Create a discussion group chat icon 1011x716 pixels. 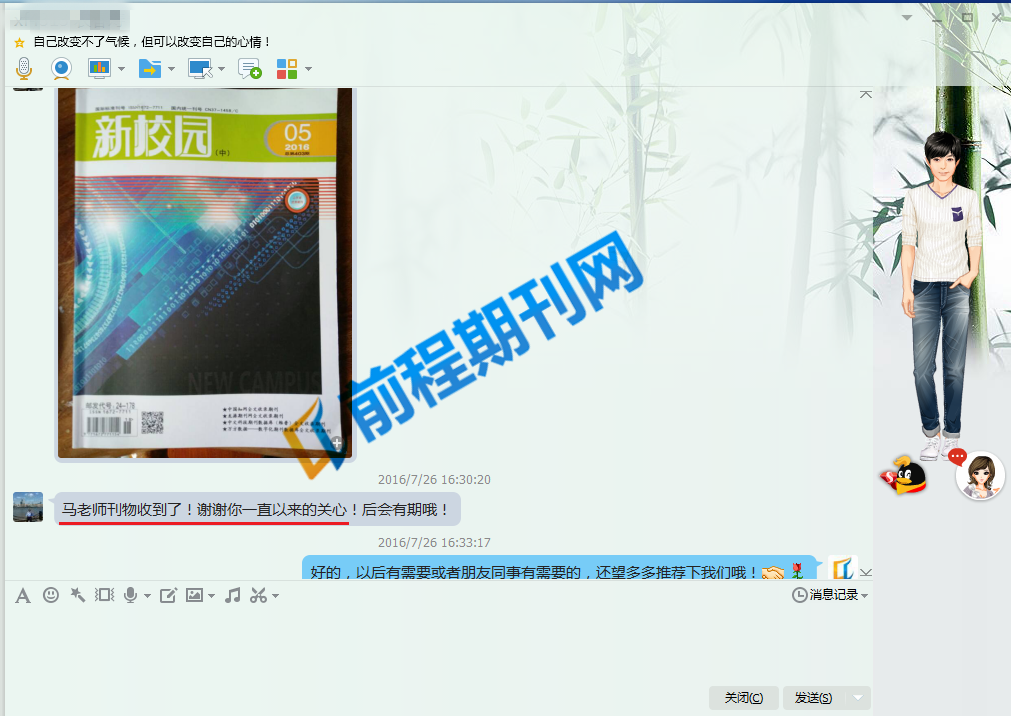pos(250,68)
